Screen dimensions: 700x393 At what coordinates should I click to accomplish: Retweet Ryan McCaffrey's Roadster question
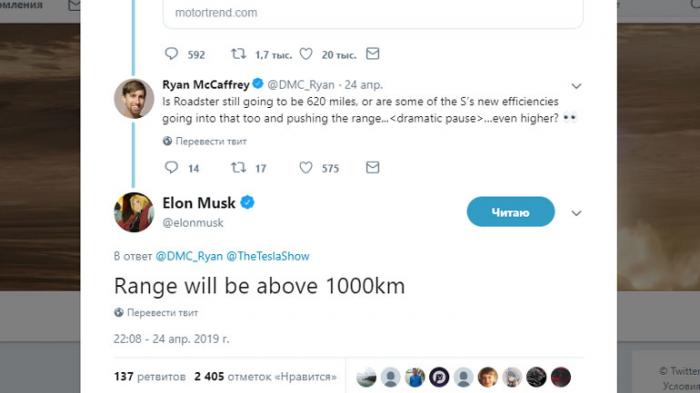coord(238,167)
